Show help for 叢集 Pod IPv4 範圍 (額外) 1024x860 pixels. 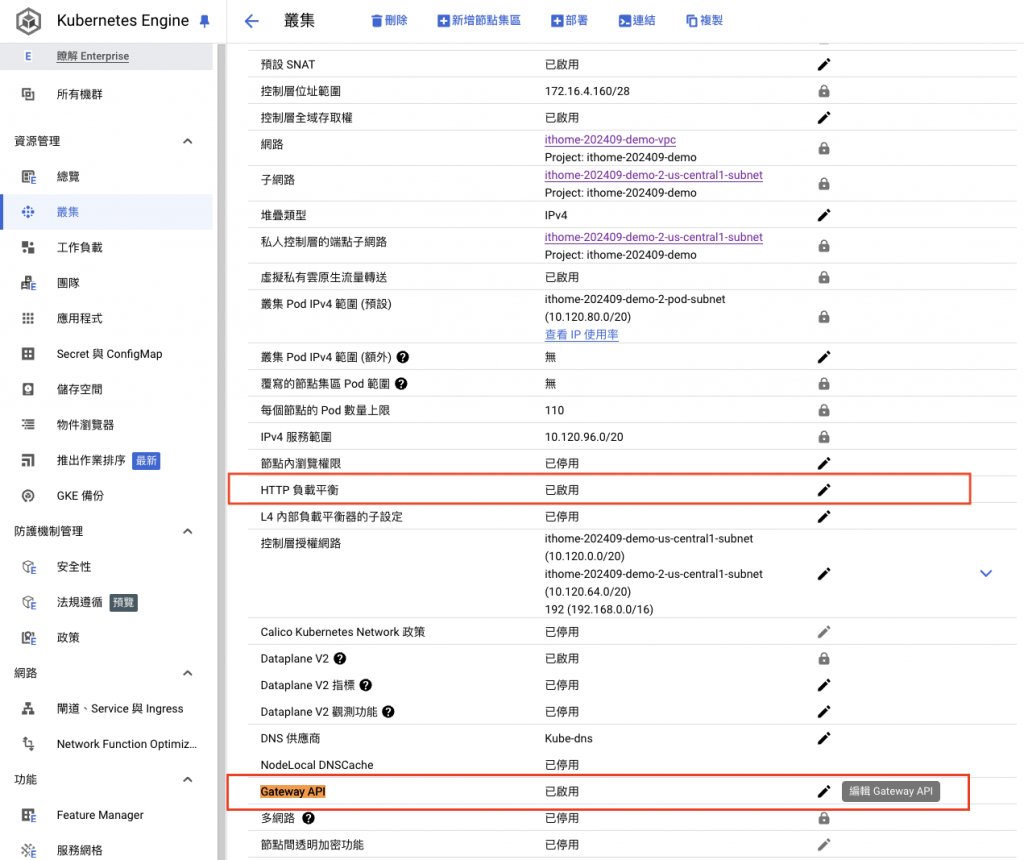pos(403,357)
